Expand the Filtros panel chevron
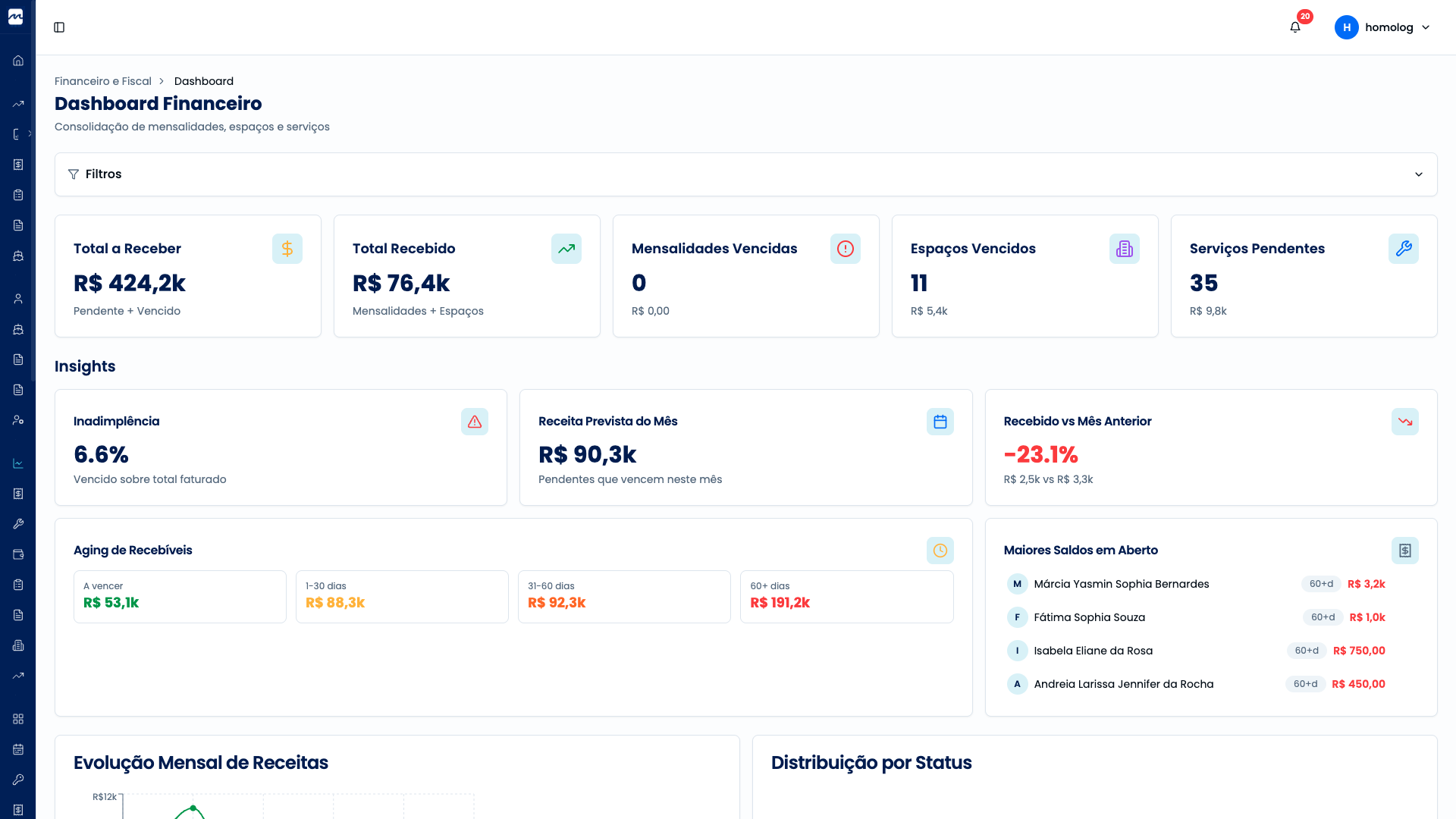 [x=1419, y=174]
